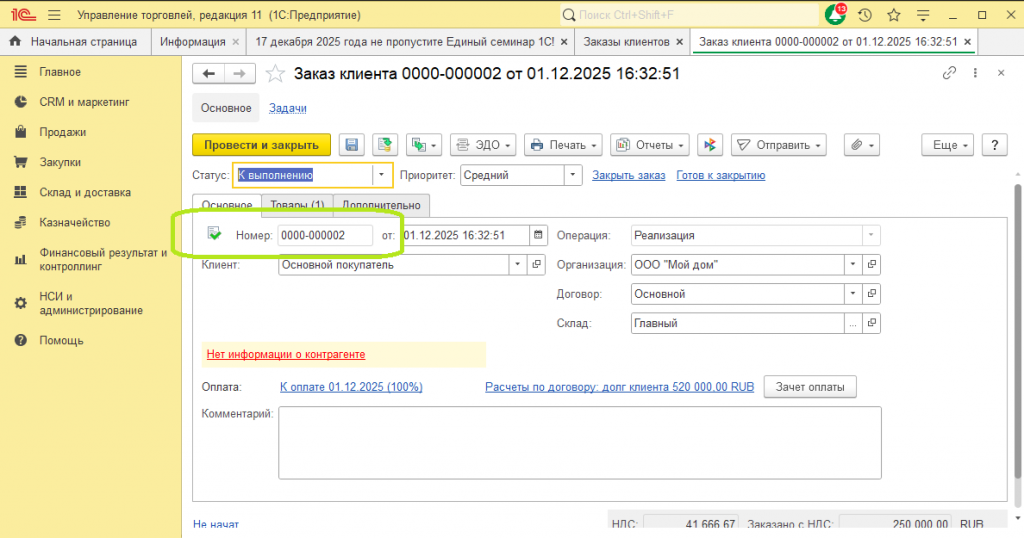Click the Закрыть заказ link
The width and height of the screenshot is (1024, 538).
point(628,175)
